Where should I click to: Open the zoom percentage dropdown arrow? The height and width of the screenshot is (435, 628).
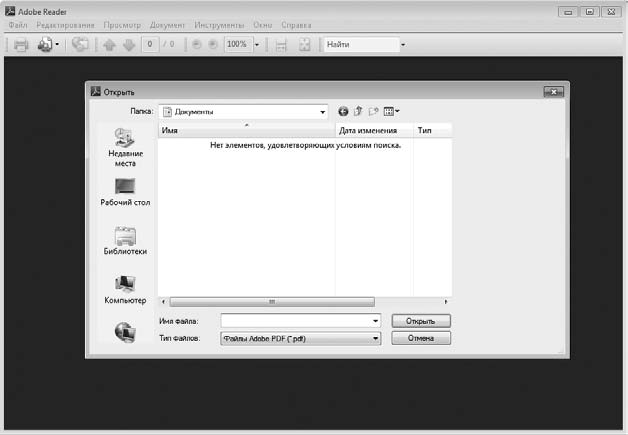(x=257, y=45)
